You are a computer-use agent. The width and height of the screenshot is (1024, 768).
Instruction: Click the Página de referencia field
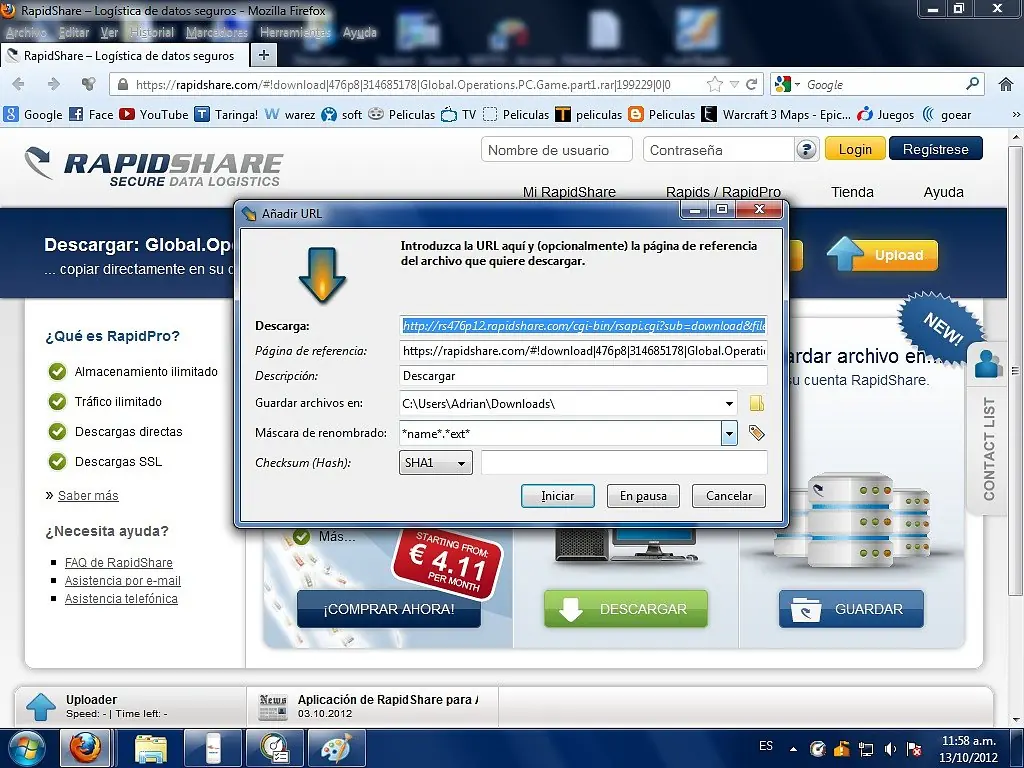tap(583, 351)
